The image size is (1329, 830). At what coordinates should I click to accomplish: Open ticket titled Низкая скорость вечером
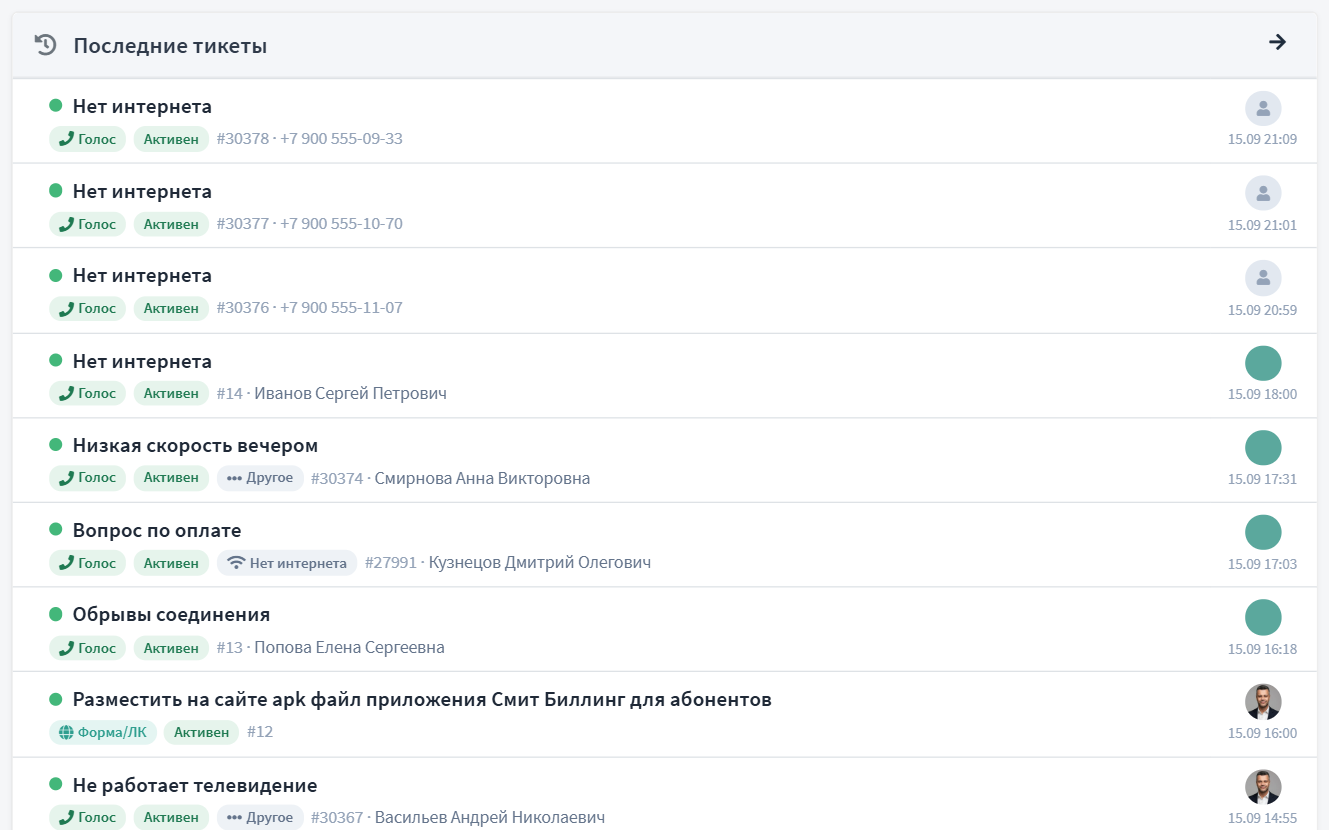195,446
